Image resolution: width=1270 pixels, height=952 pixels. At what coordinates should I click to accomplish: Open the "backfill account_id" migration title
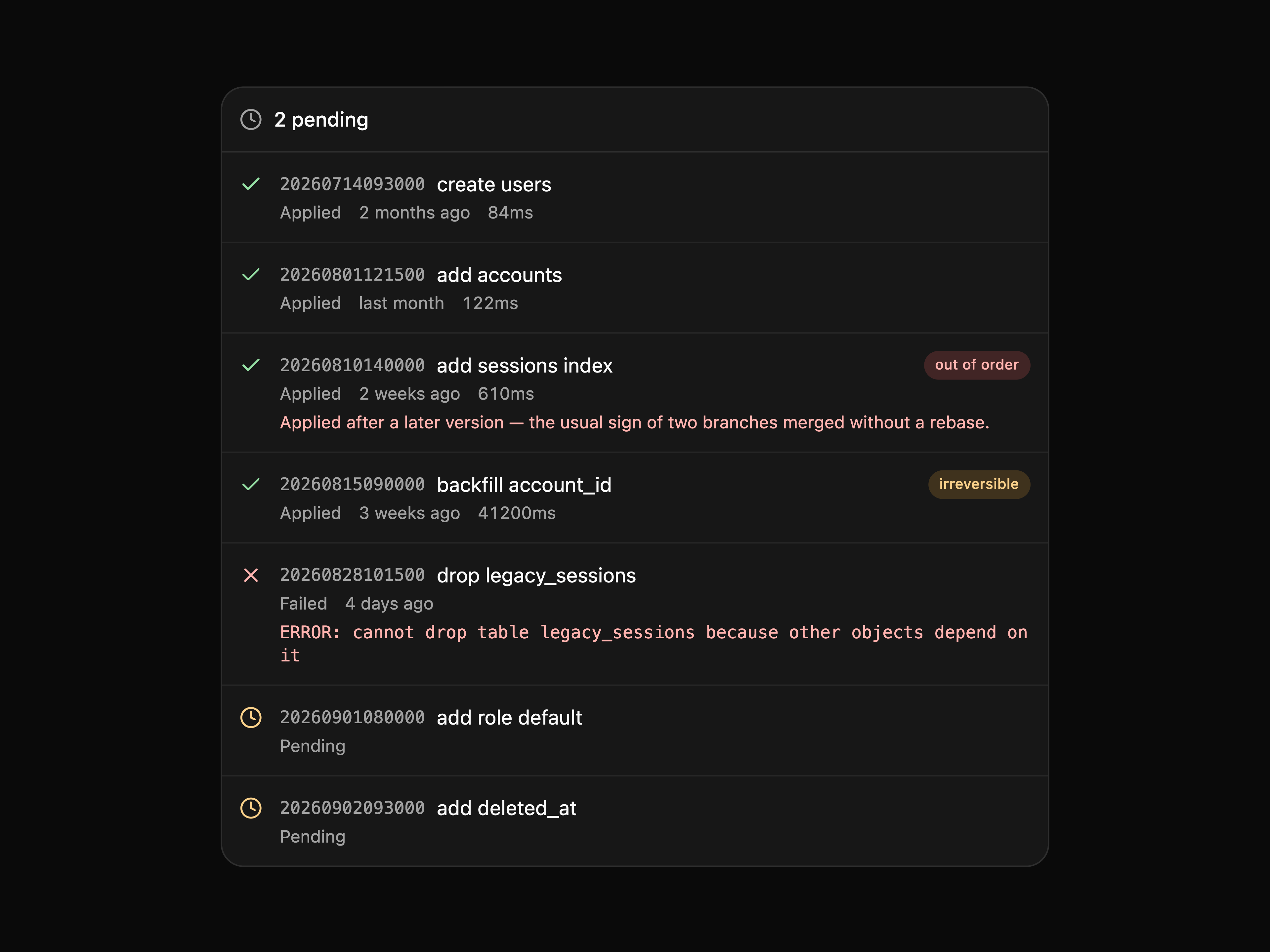[x=524, y=485]
